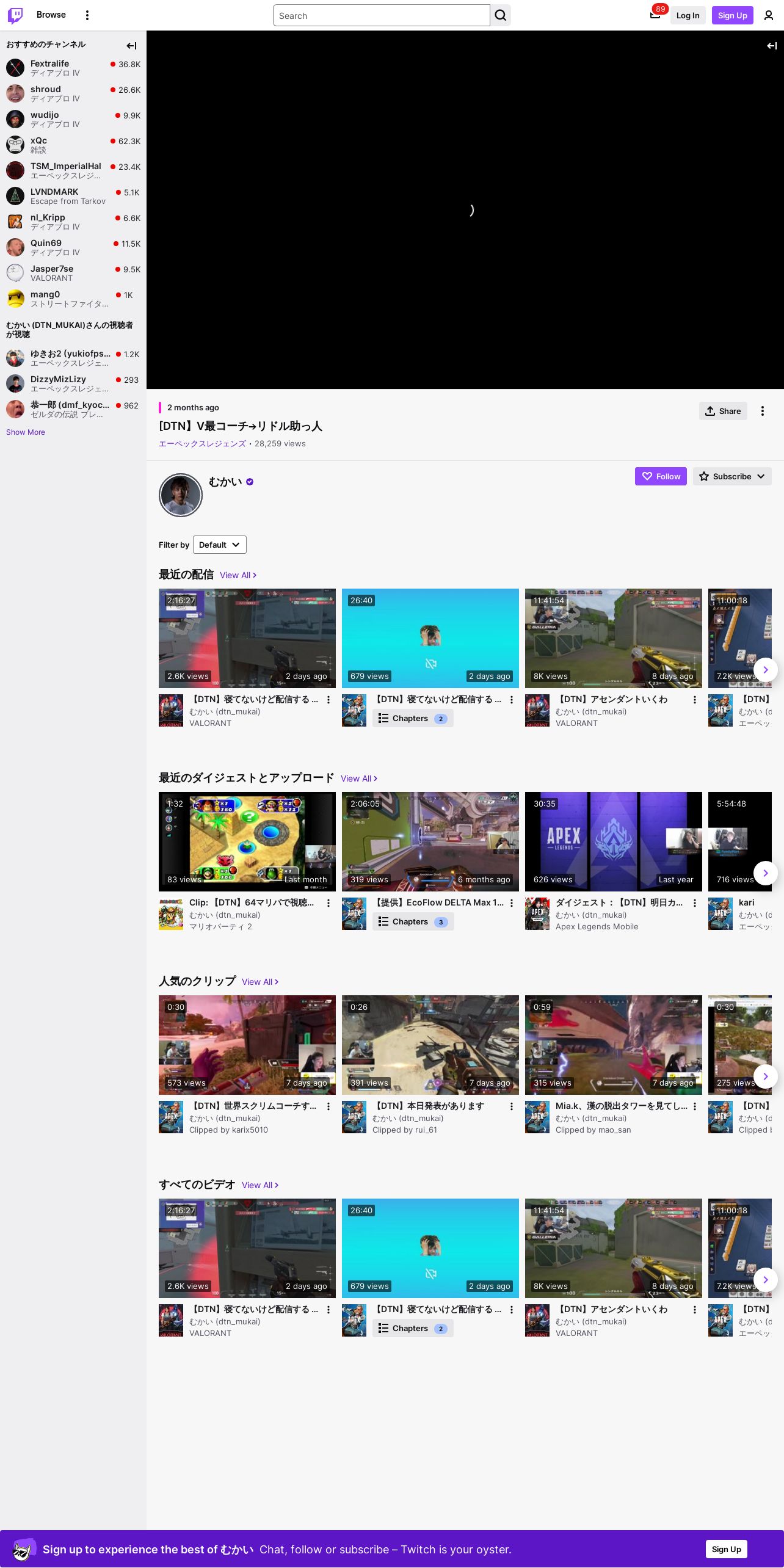The width and height of the screenshot is (784, 1568).
Task: Open options for アセンダントいくわ in 最近の配信
Action: [x=695, y=700]
